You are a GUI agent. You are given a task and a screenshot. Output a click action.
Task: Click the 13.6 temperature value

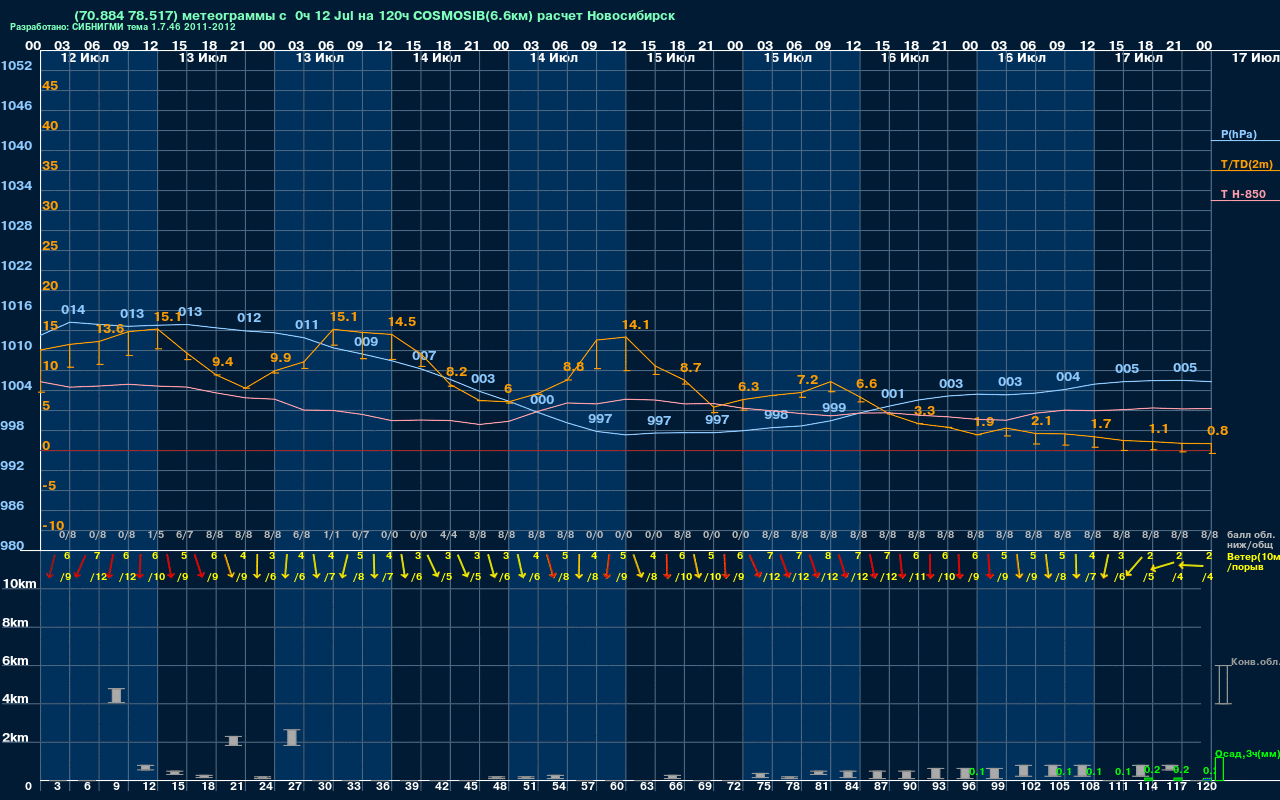coord(110,329)
